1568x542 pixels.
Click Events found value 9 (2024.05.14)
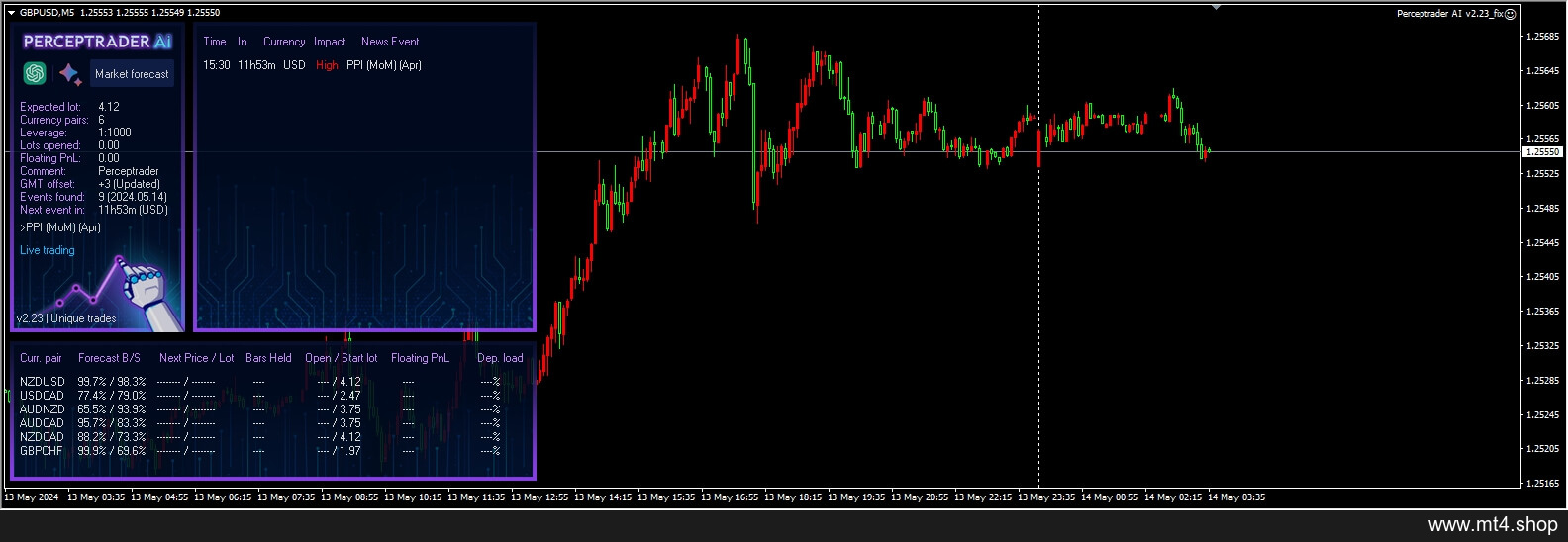coord(133,197)
